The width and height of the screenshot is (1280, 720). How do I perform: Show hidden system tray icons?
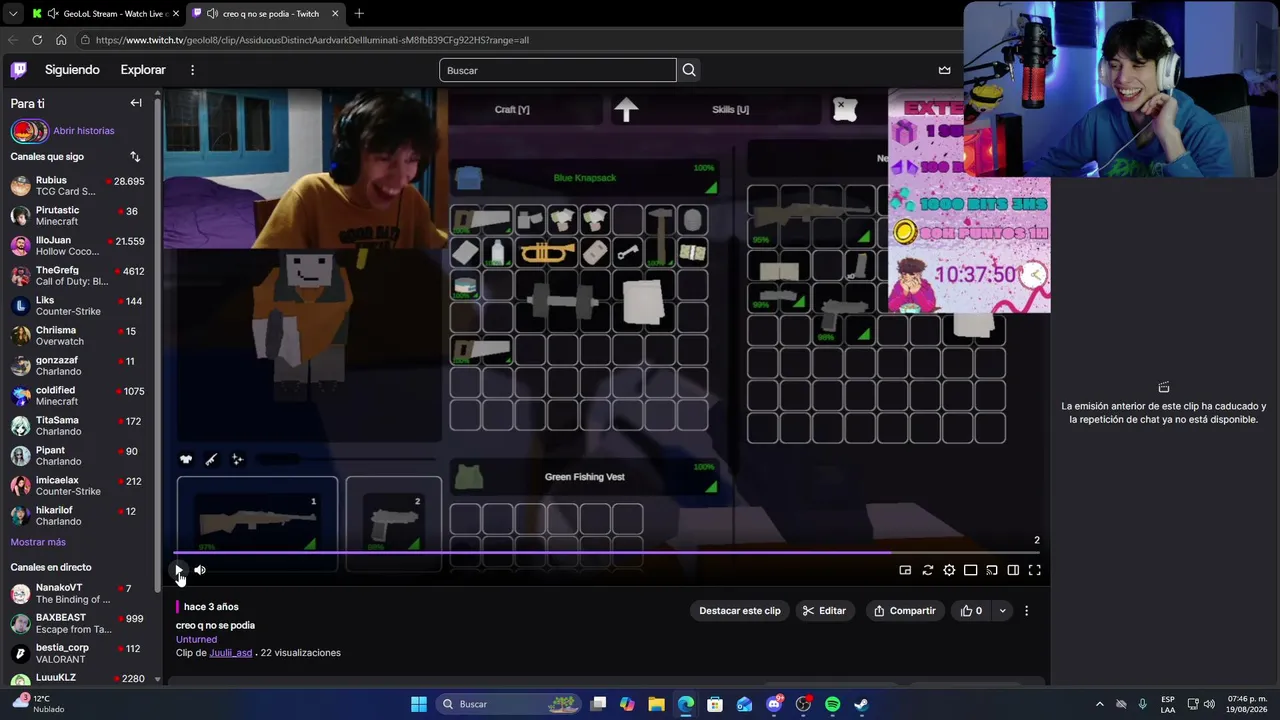[1100, 704]
